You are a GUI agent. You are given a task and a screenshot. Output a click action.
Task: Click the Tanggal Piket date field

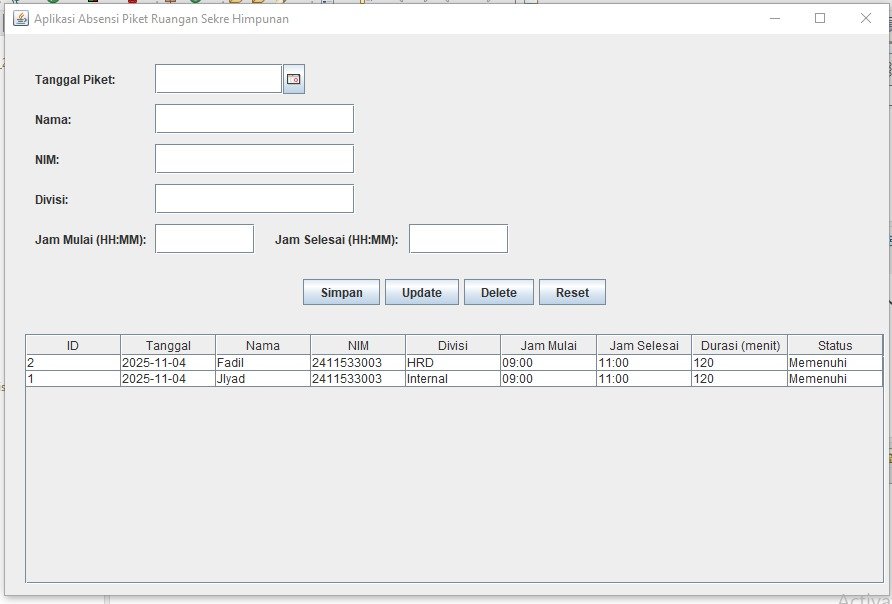pyautogui.click(x=218, y=79)
